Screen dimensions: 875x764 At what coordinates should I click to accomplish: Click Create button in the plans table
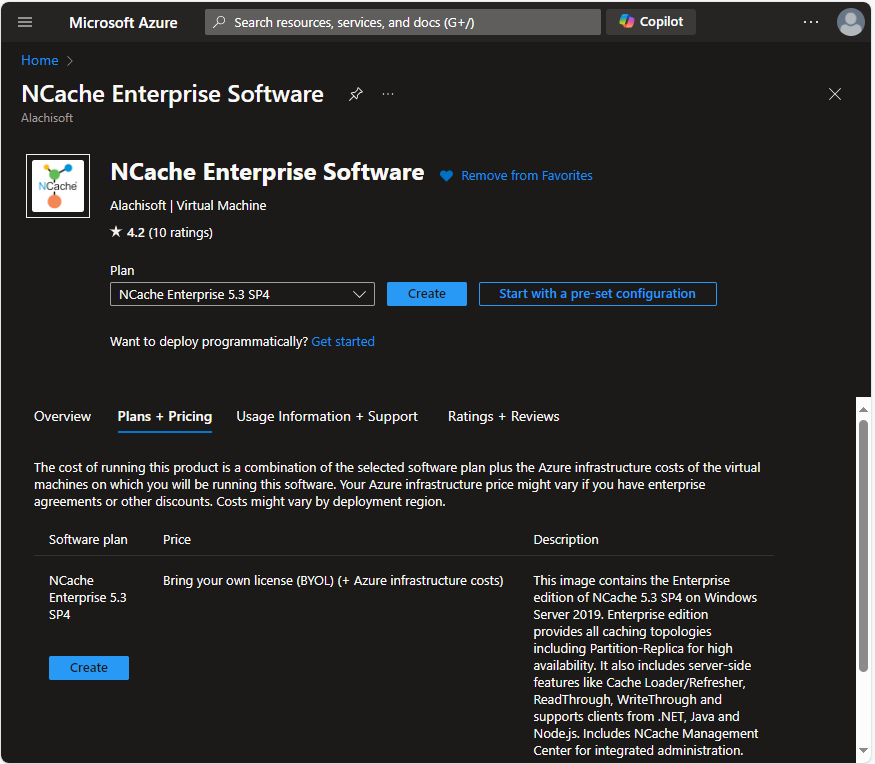[89, 668]
